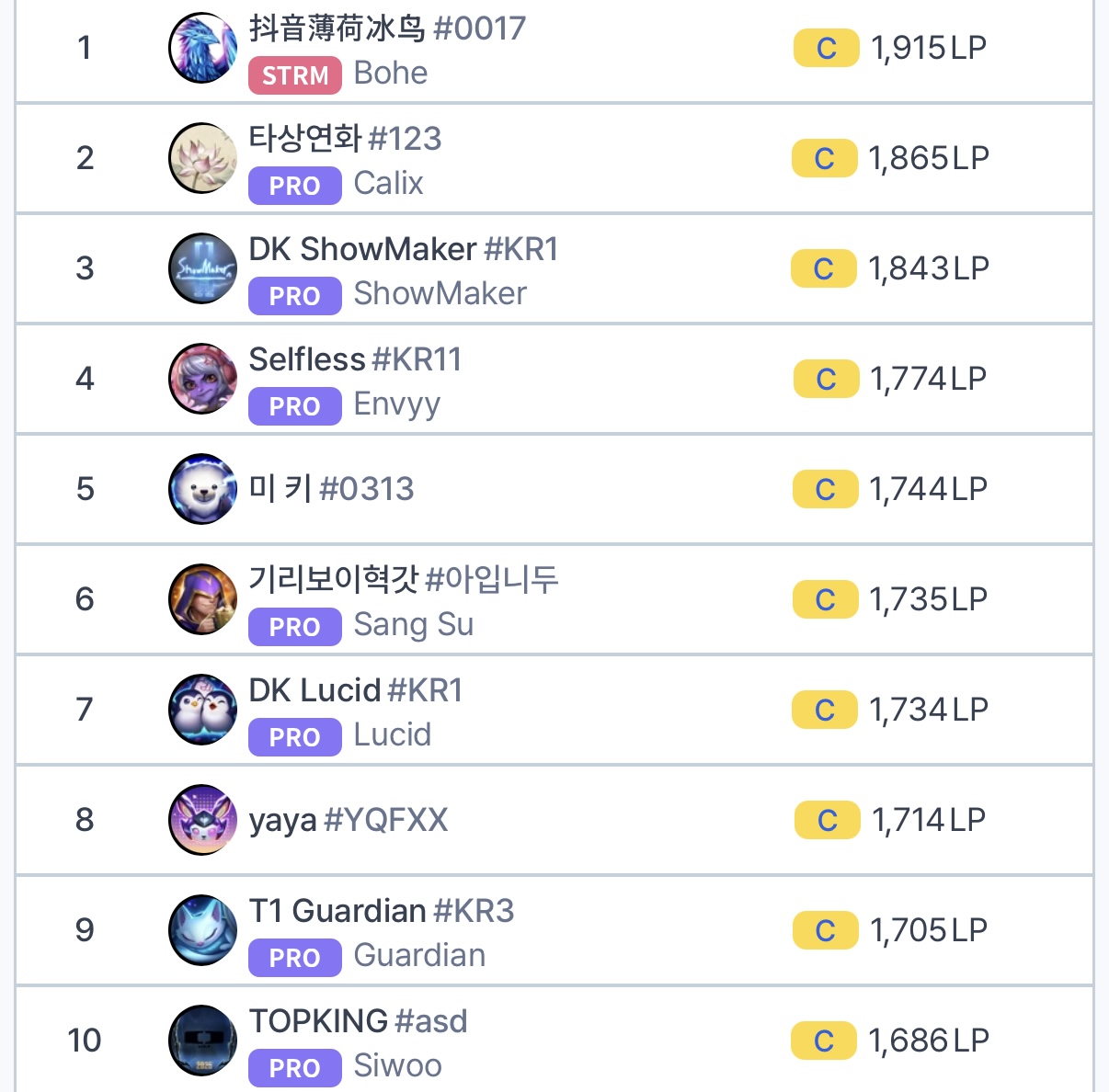The height and width of the screenshot is (1092, 1109).
Task: Click the PRO badge beside Calix
Action: pyautogui.click(x=294, y=186)
